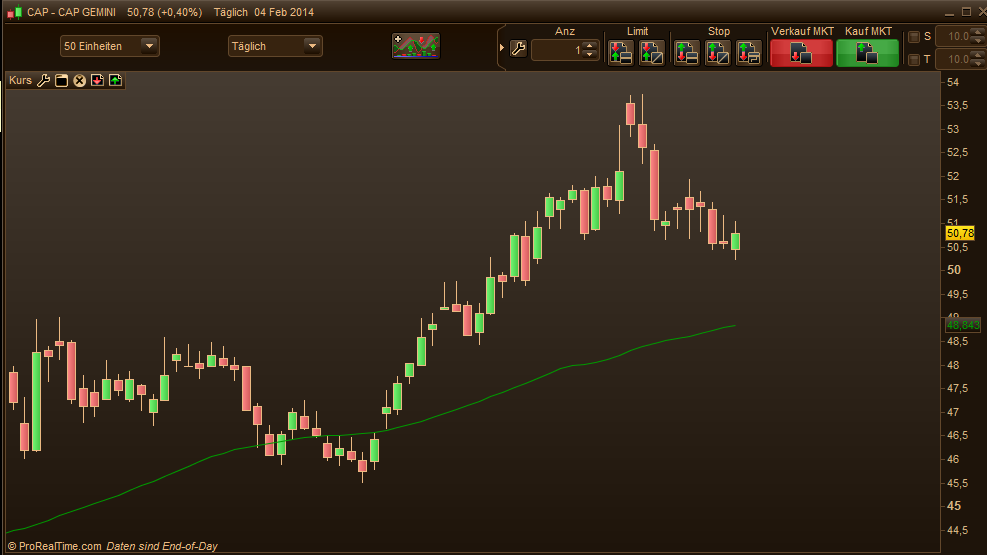
Task: Click the Limit group label
Action: [x=637, y=31]
